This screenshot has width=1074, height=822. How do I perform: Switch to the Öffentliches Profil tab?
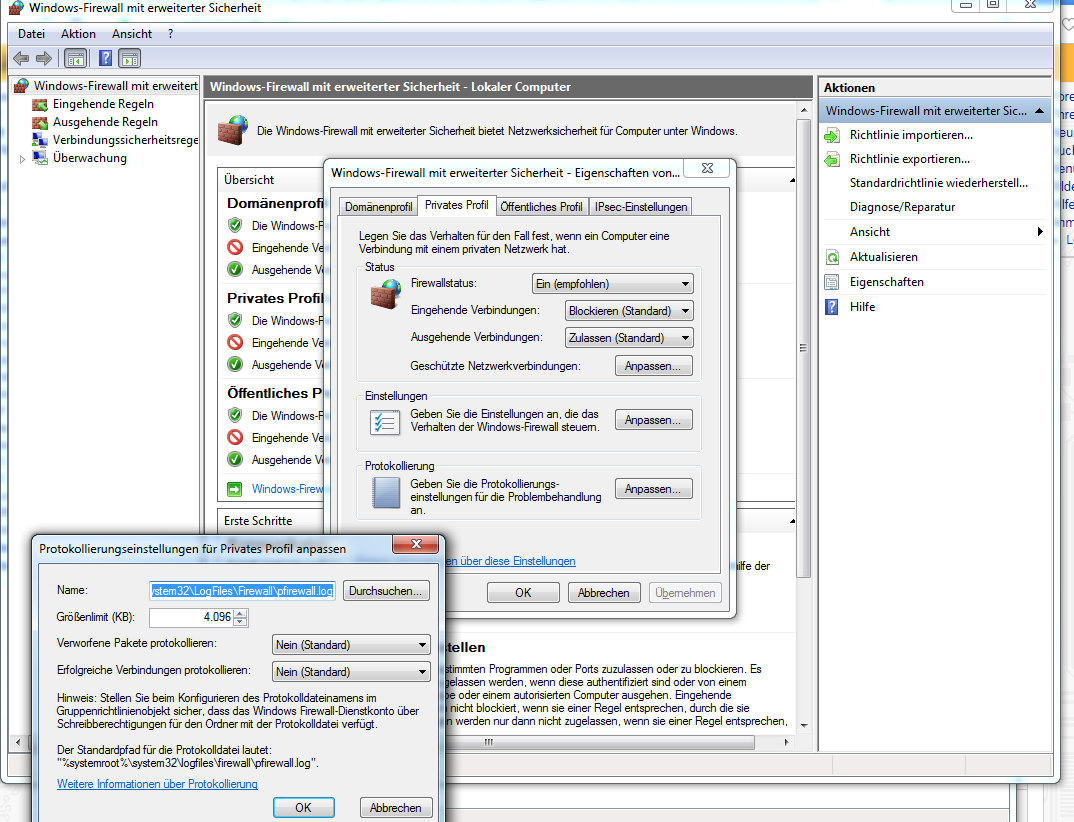pos(541,207)
